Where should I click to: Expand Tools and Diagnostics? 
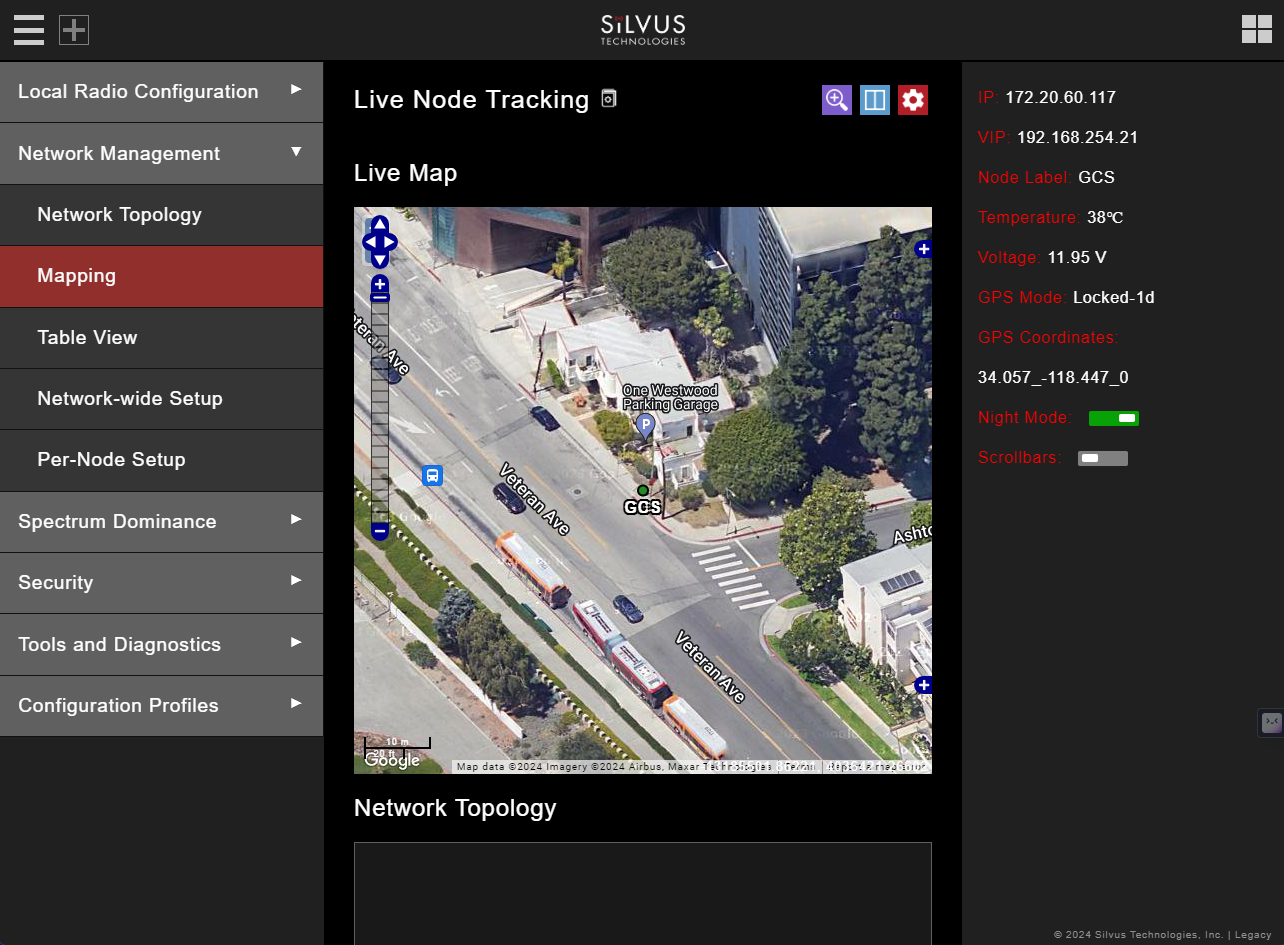click(161, 644)
